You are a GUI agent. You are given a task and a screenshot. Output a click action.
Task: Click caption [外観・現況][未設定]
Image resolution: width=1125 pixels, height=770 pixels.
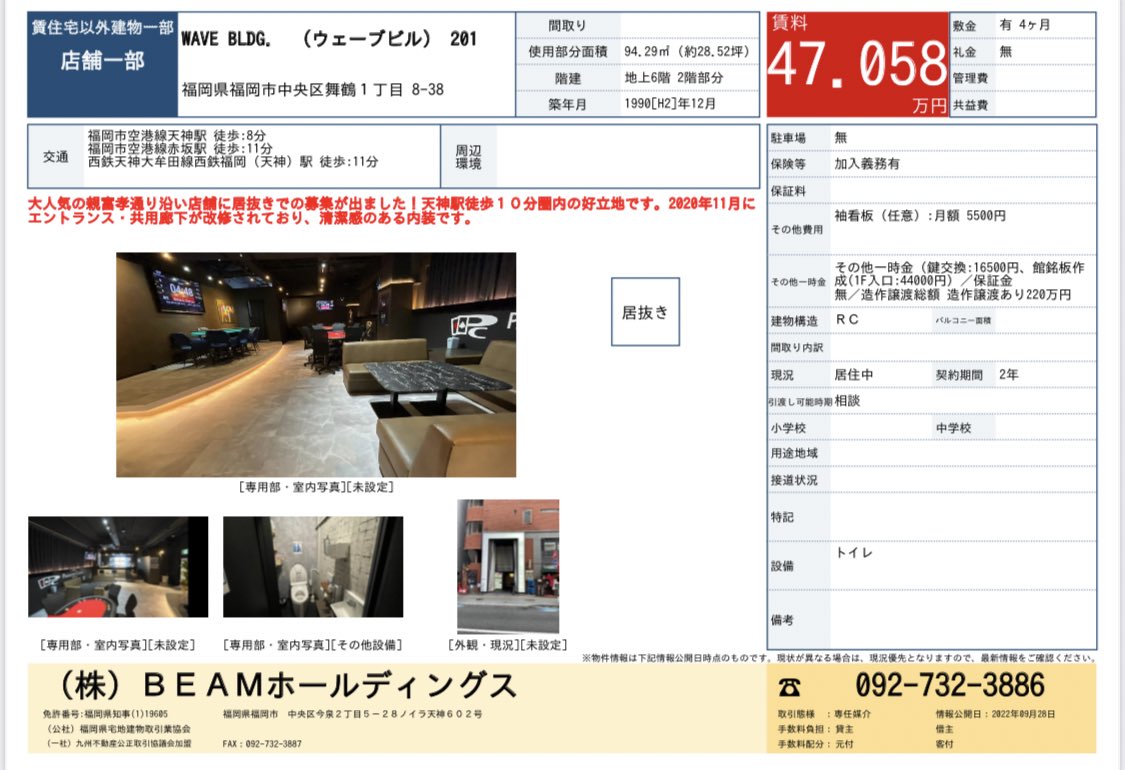click(507, 645)
